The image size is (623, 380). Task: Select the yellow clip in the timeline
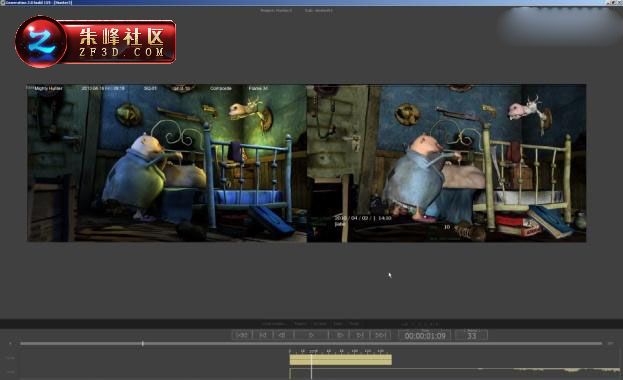[x=341, y=360]
